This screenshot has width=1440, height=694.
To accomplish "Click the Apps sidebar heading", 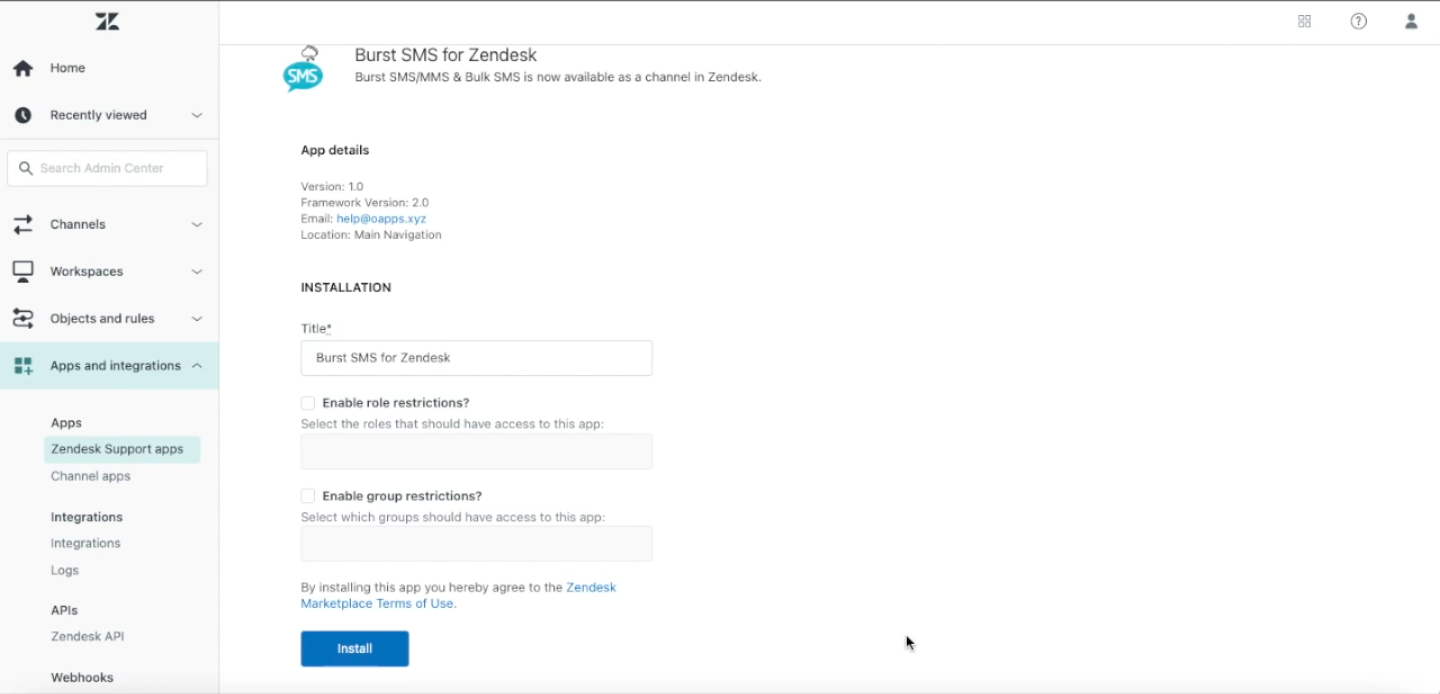I will click(x=66, y=423).
